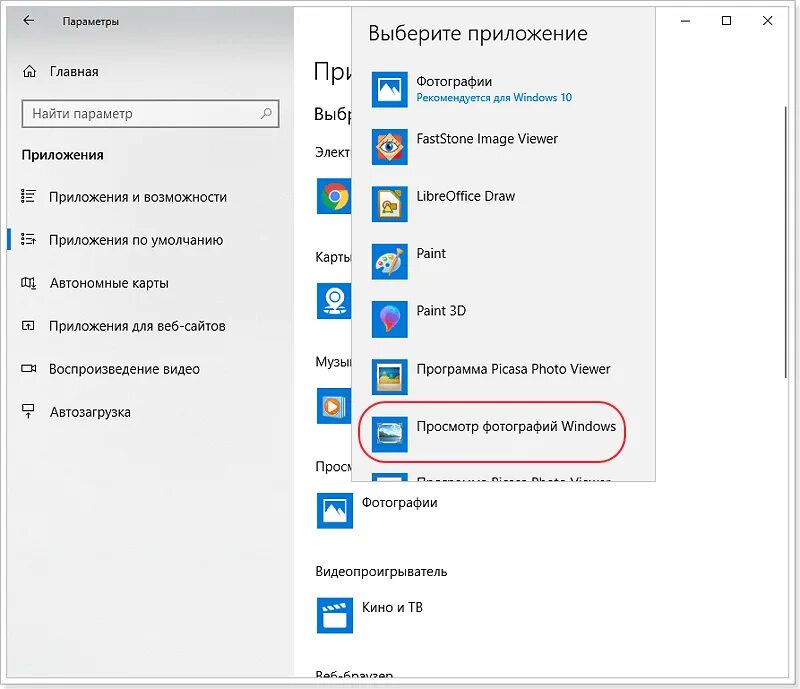Choose LibreOffice Draw icon
Screen dimensions: 800x689
coord(389,204)
